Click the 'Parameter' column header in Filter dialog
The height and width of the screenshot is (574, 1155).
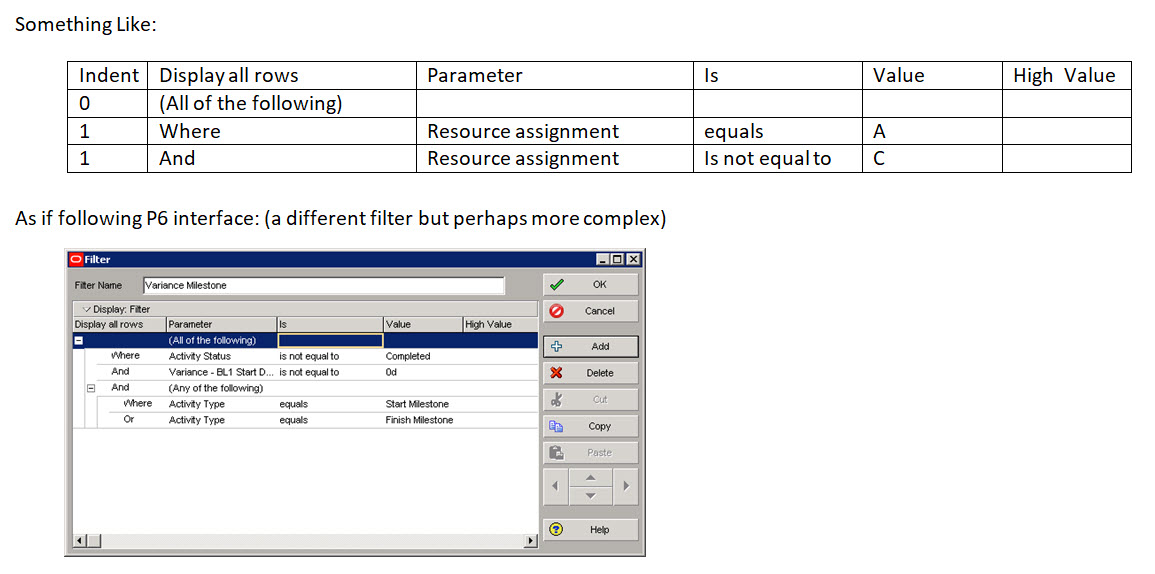pos(221,324)
